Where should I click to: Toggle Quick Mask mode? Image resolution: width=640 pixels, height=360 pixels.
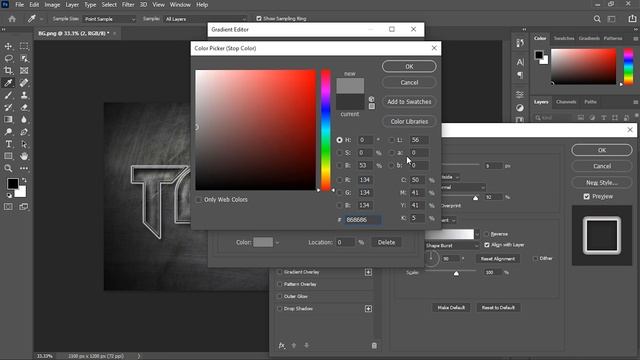pyautogui.click(x=8, y=207)
